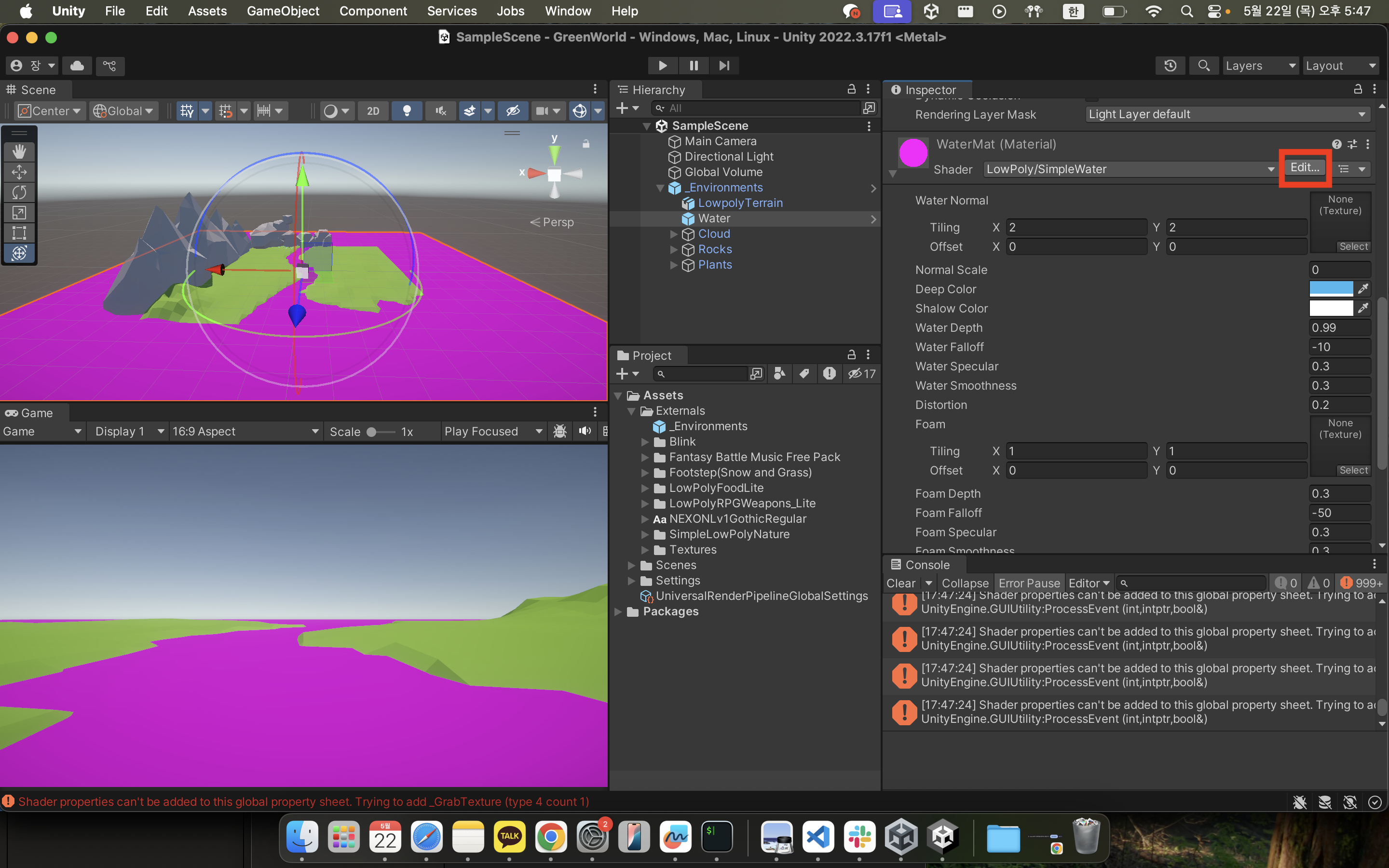Toggle Error Pause in Console
The height and width of the screenshot is (868, 1389).
1029,583
